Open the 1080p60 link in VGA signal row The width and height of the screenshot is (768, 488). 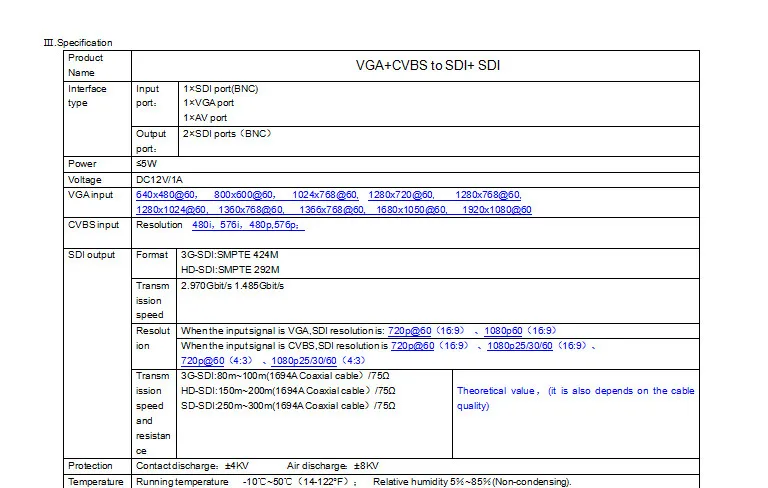coord(506,331)
